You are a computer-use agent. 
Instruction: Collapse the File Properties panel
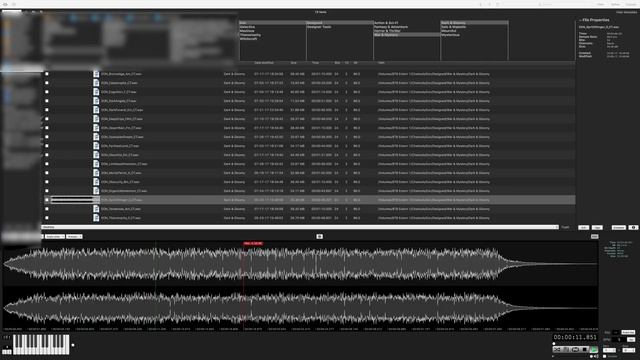[x=581, y=20]
